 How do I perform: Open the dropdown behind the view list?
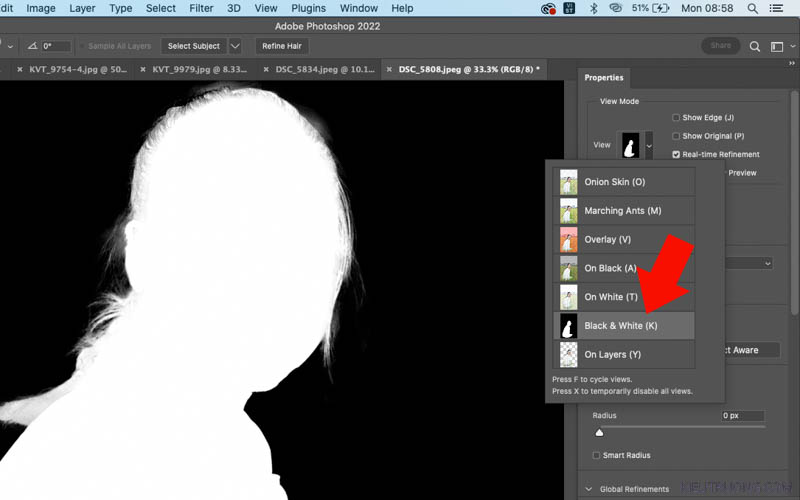pyautogui.click(x=767, y=264)
